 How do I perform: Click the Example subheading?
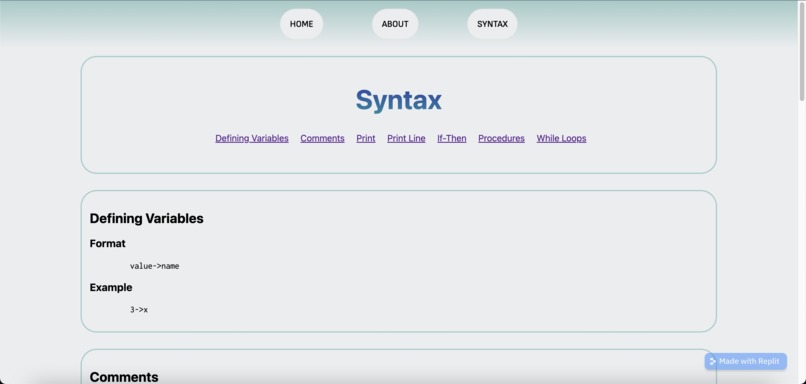(111, 287)
